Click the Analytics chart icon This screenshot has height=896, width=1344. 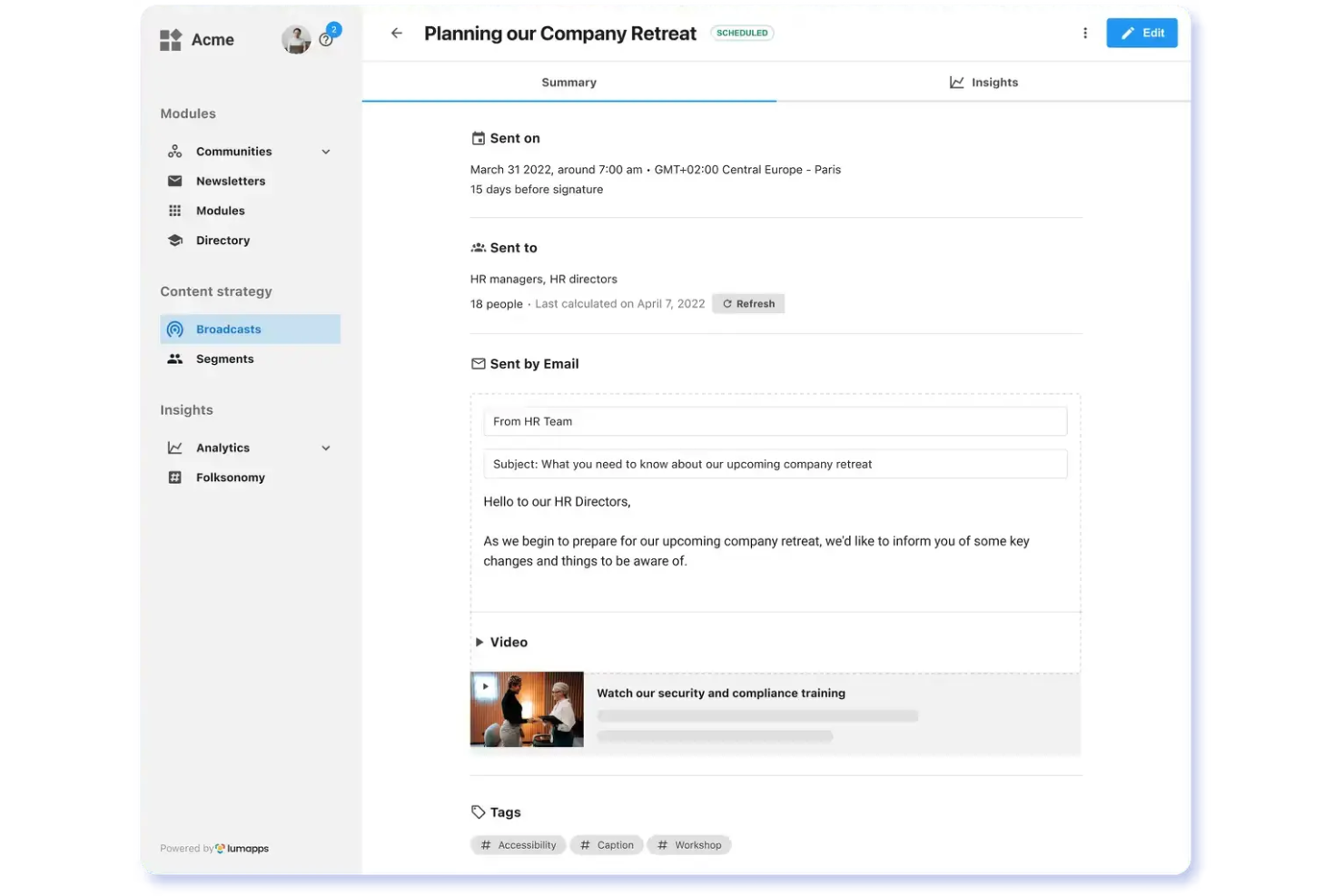(174, 448)
